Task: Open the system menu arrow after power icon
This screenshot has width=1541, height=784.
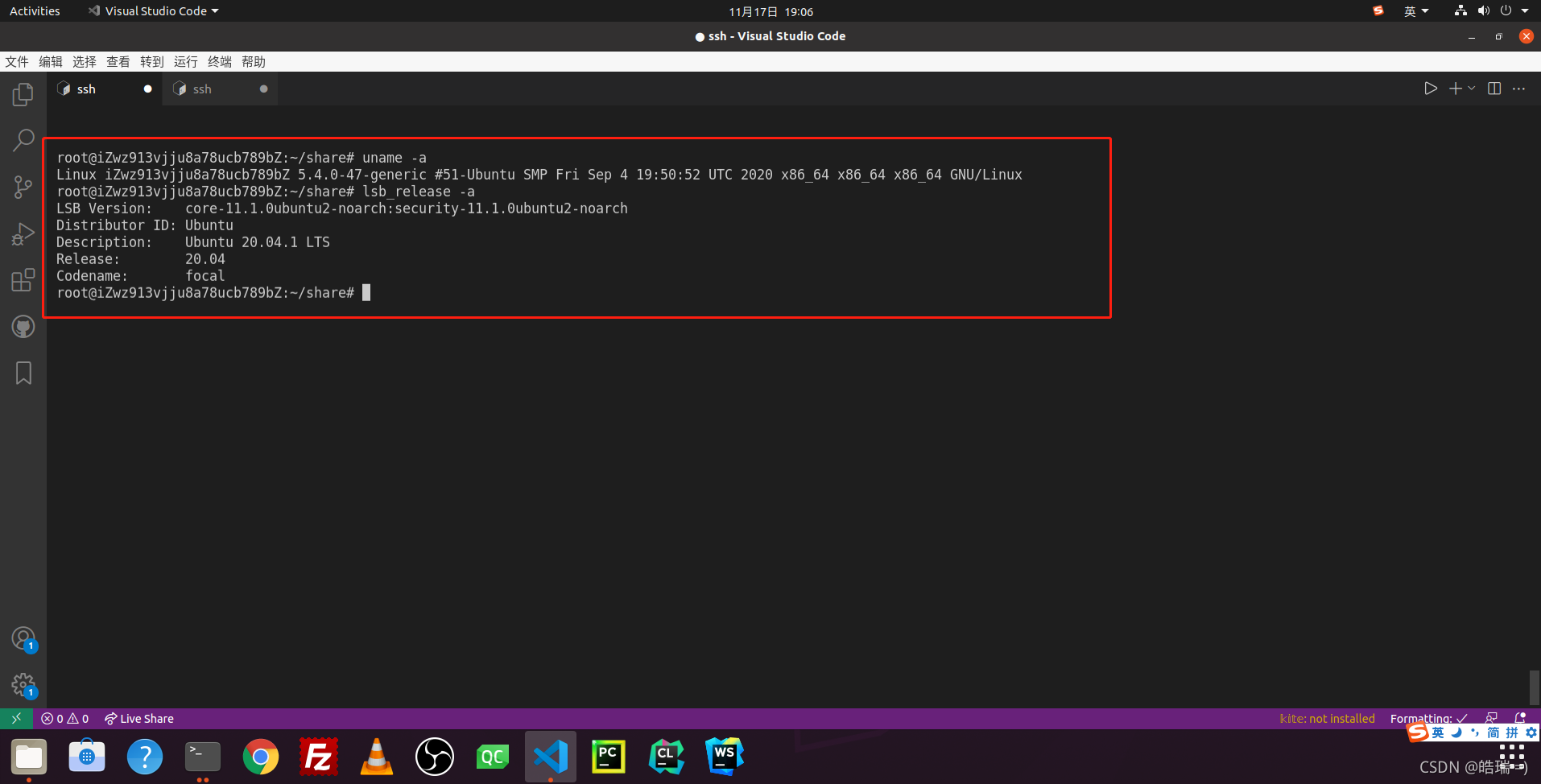Action: [x=1525, y=11]
